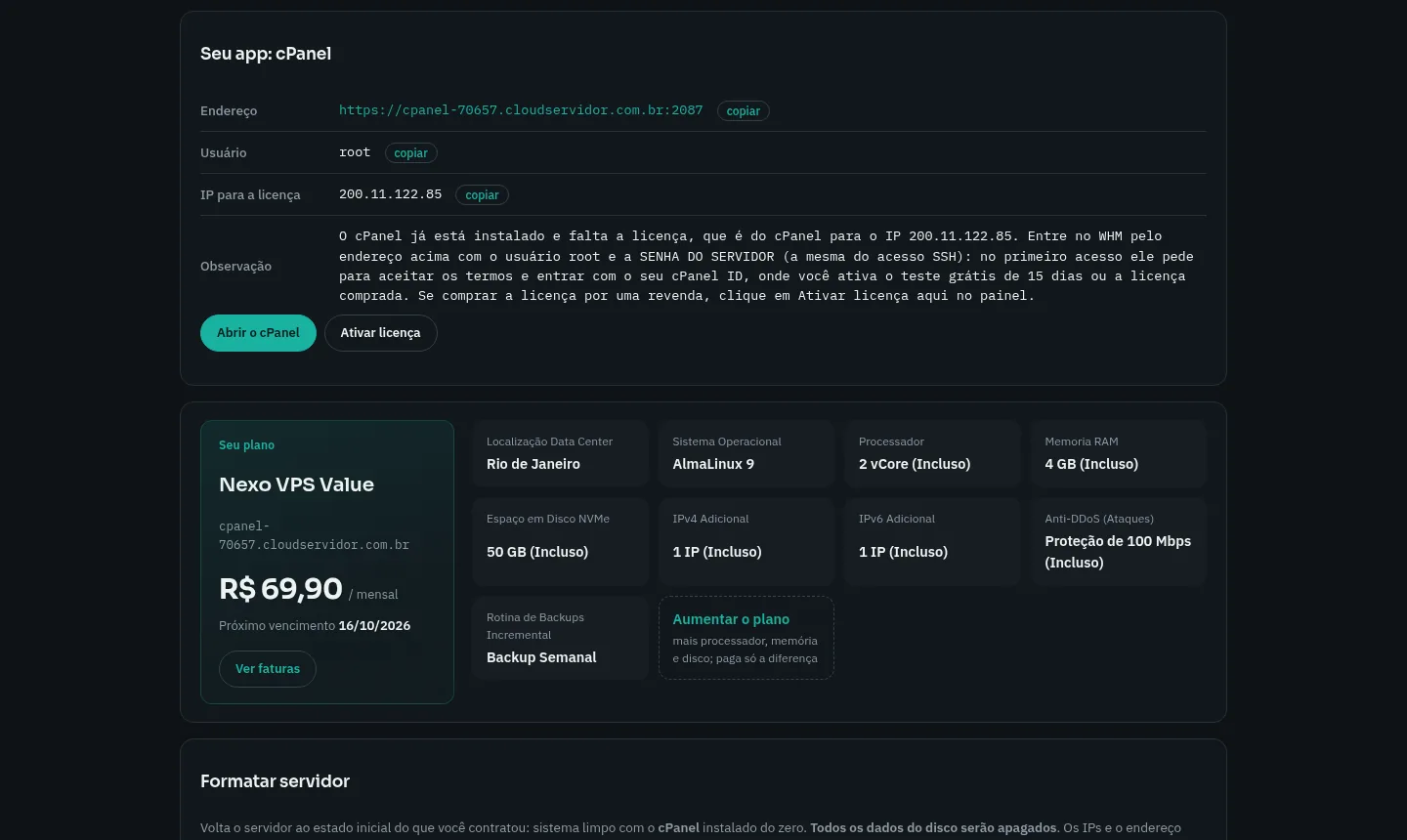Click the AlmaLinux 9 operating system card
The width and height of the screenshot is (1407, 840).
(746, 454)
